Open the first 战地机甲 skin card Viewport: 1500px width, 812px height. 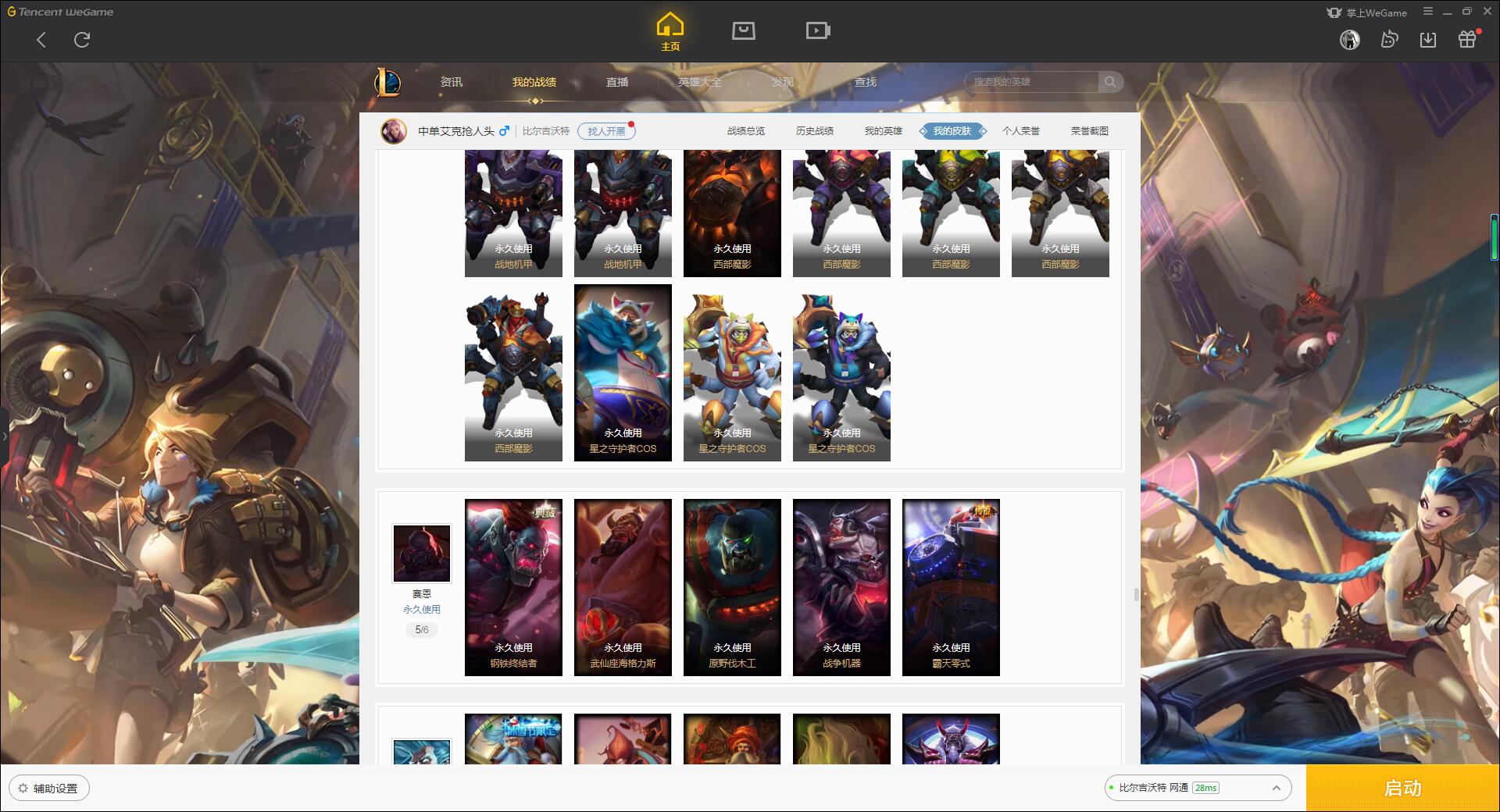513,213
